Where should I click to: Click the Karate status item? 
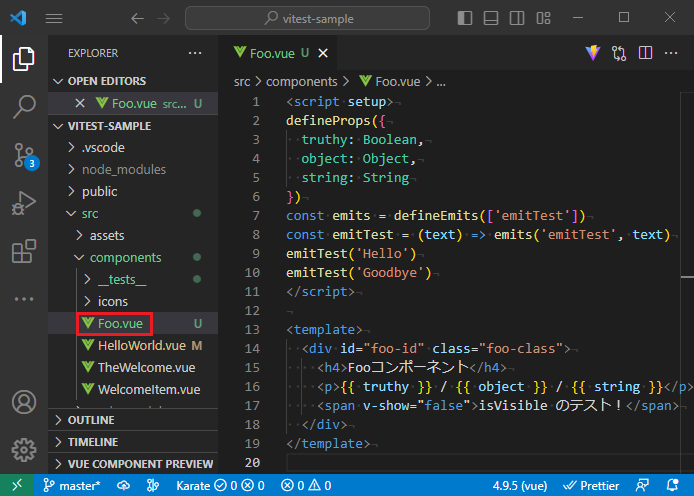pos(220,485)
